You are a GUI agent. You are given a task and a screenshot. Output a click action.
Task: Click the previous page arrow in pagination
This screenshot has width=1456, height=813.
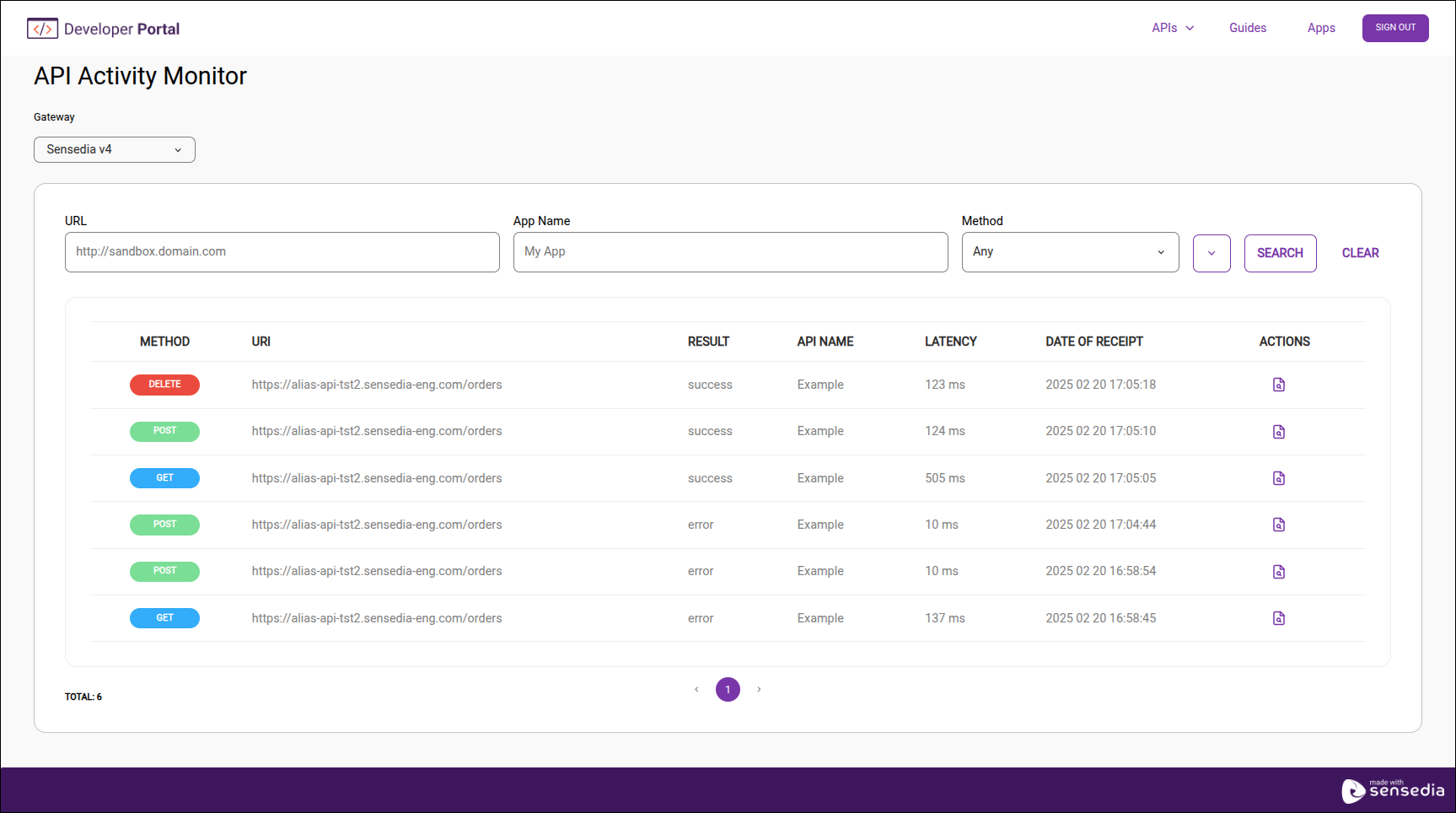[x=696, y=689]
